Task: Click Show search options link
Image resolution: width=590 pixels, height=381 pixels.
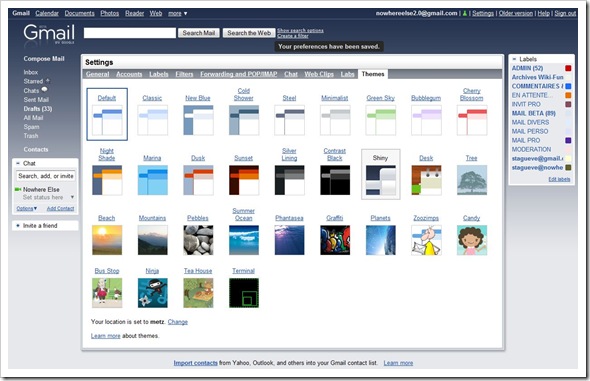Action: click(x=300, y=30)
